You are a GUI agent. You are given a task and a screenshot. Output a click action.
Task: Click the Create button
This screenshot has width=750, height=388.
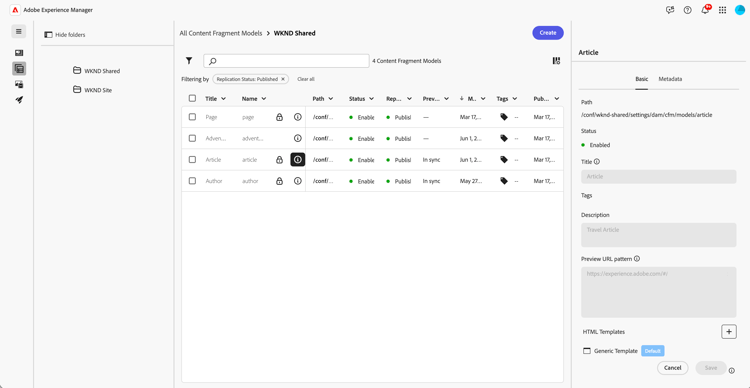(x=548, y=33)
